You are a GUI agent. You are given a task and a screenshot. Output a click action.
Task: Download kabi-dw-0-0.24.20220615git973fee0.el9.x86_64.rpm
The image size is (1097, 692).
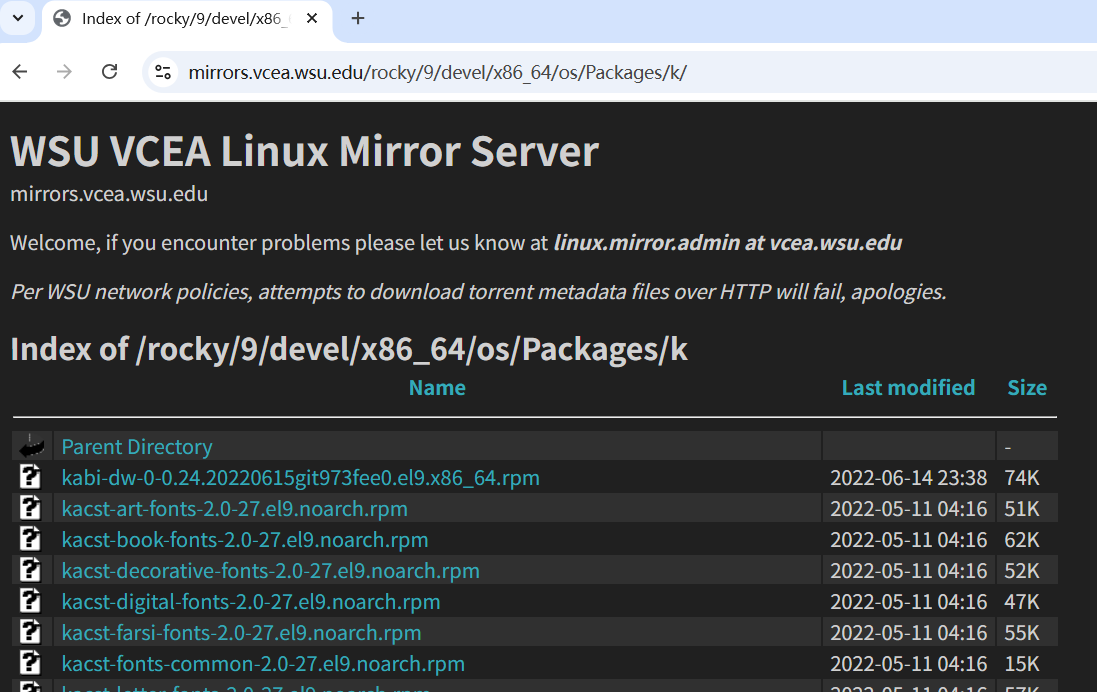(301, 477)
